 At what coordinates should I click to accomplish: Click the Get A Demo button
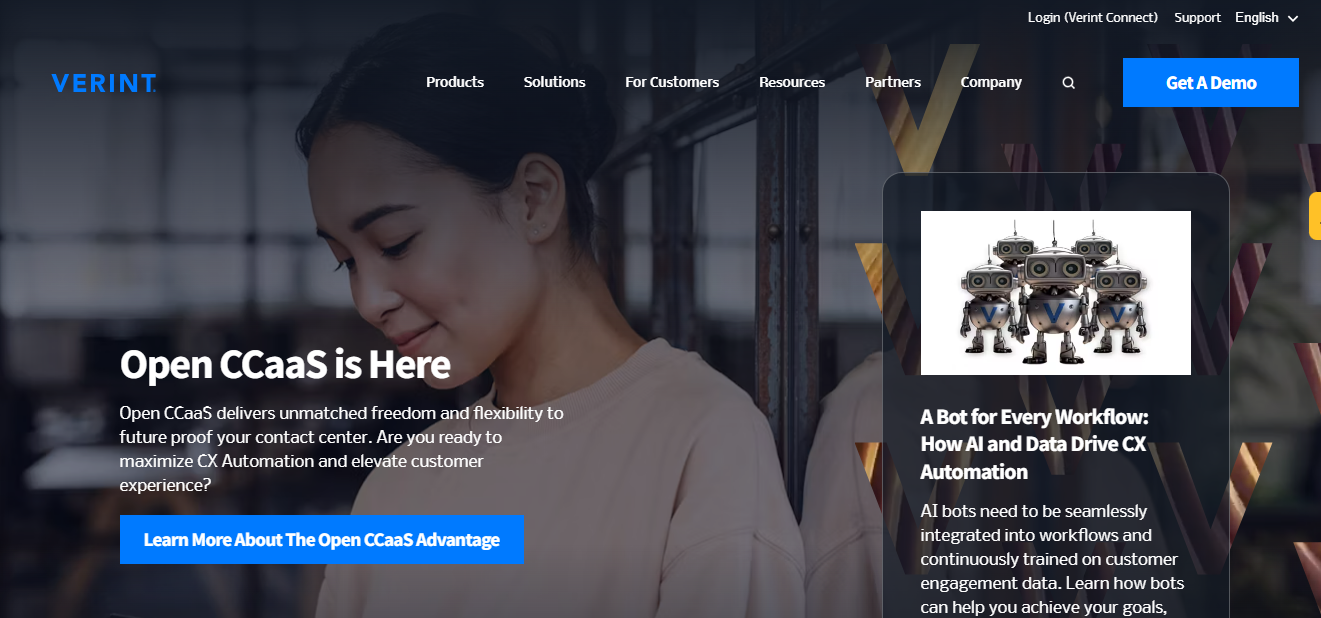(x=1211, y=83)
